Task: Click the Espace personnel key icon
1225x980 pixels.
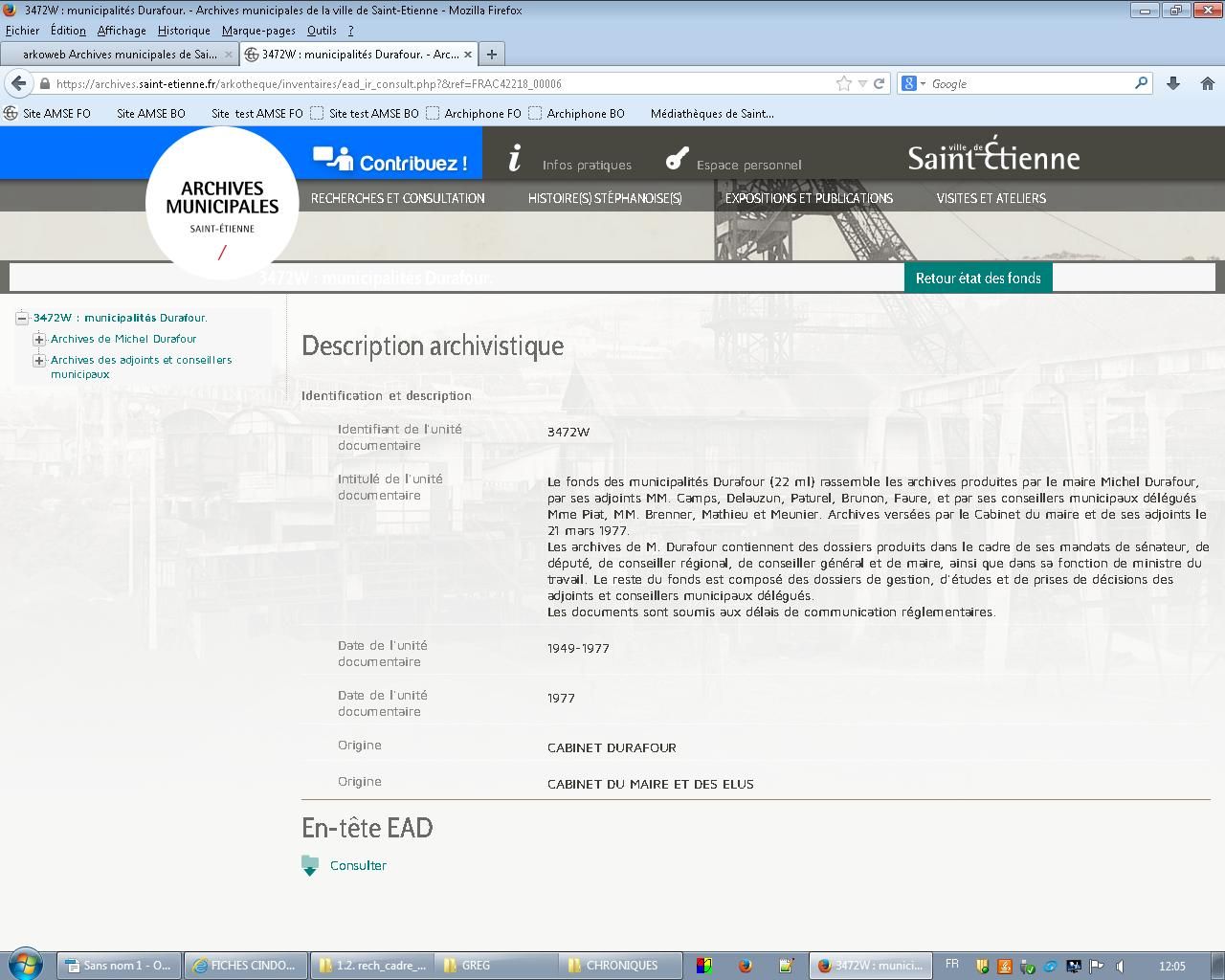Action: (x=678, y=159)
